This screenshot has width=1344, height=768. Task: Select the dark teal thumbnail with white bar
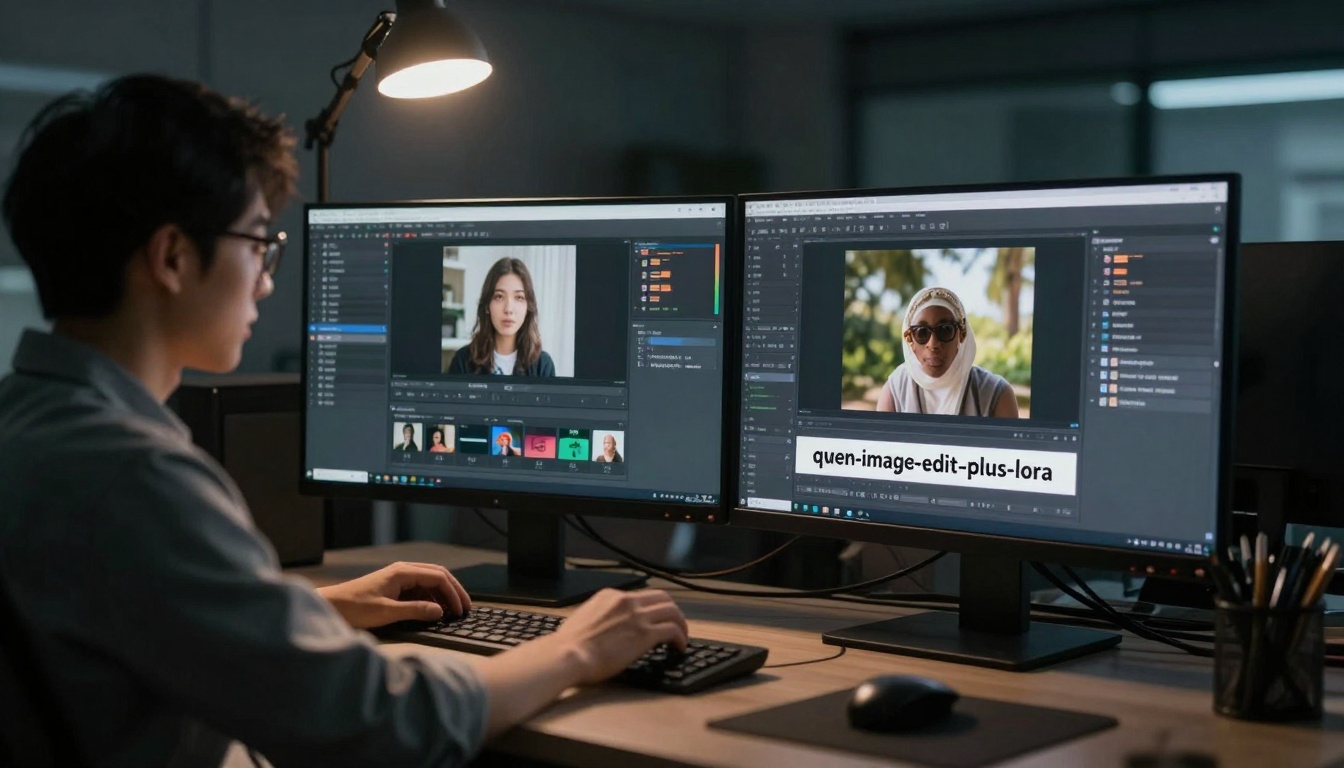coord(473,439)
